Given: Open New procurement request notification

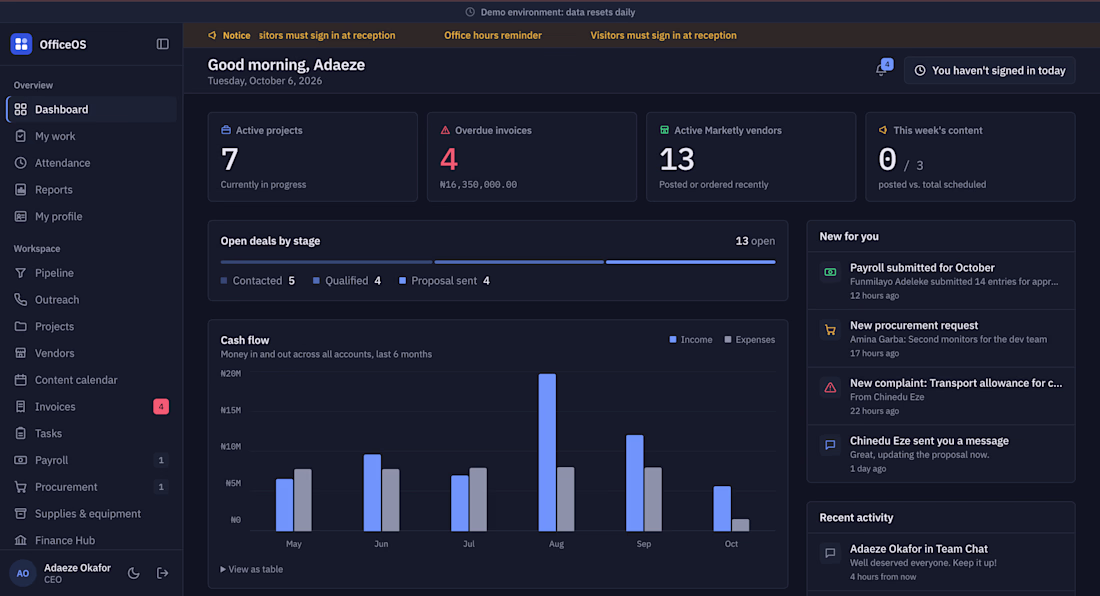Looking at the screenshot, I should coord(941,339).
